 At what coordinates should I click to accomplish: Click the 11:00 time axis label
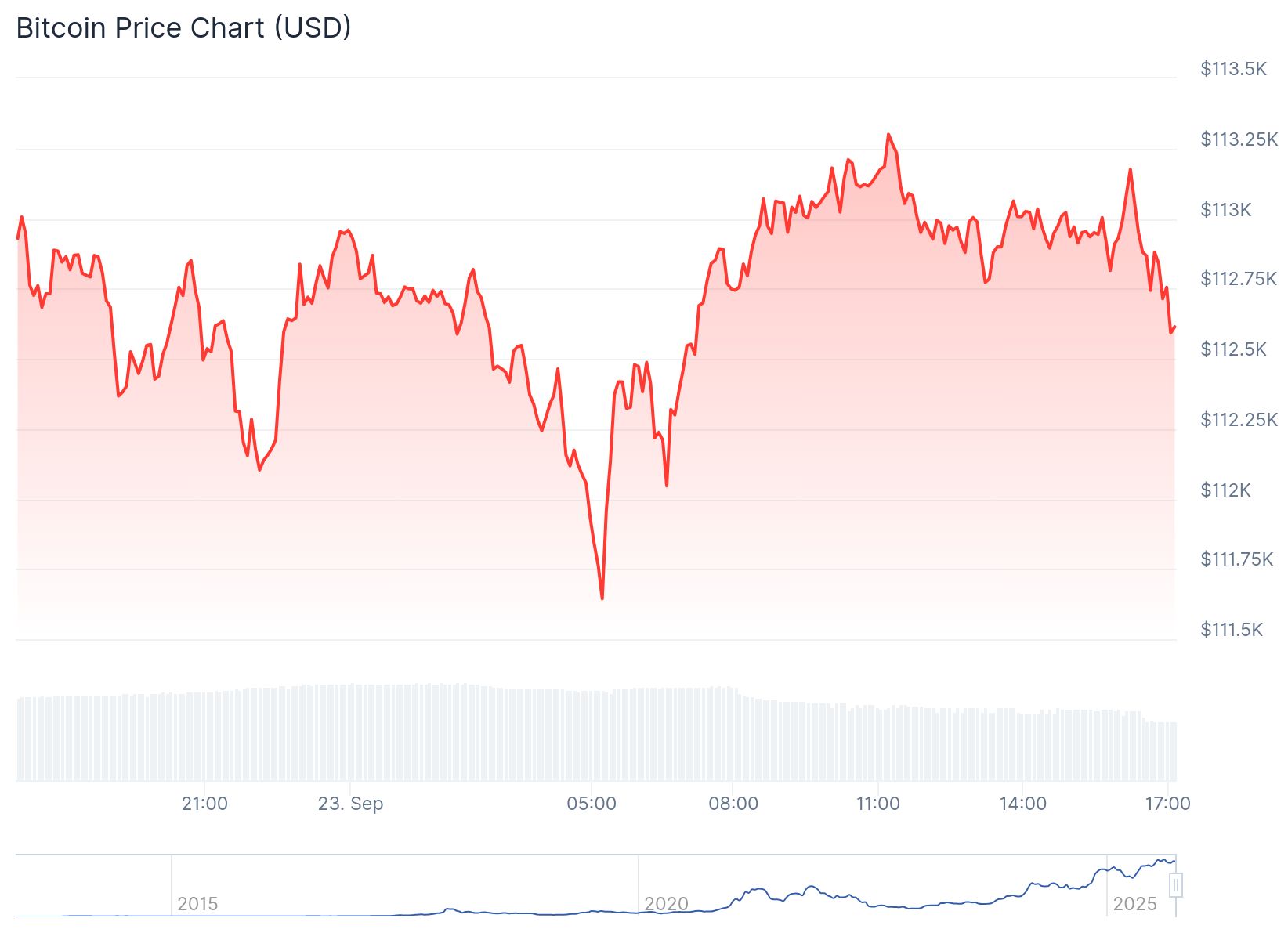(x=877, y=804)
